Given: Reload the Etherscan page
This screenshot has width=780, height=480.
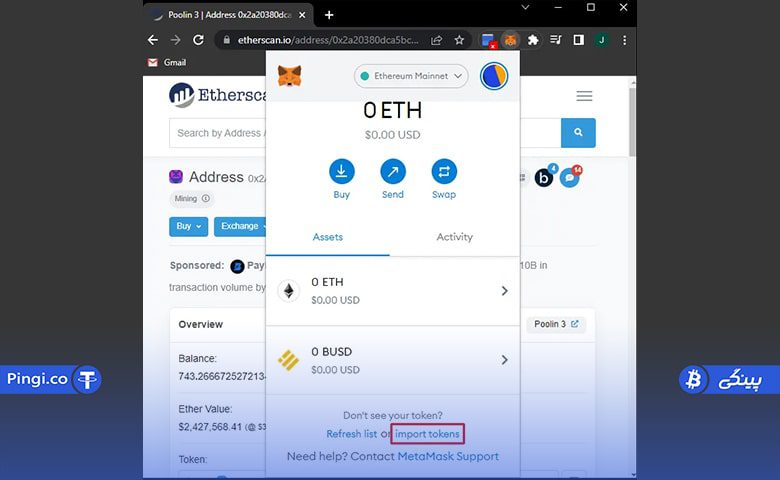Looking at the screenshot, I should tap(198, 40).
